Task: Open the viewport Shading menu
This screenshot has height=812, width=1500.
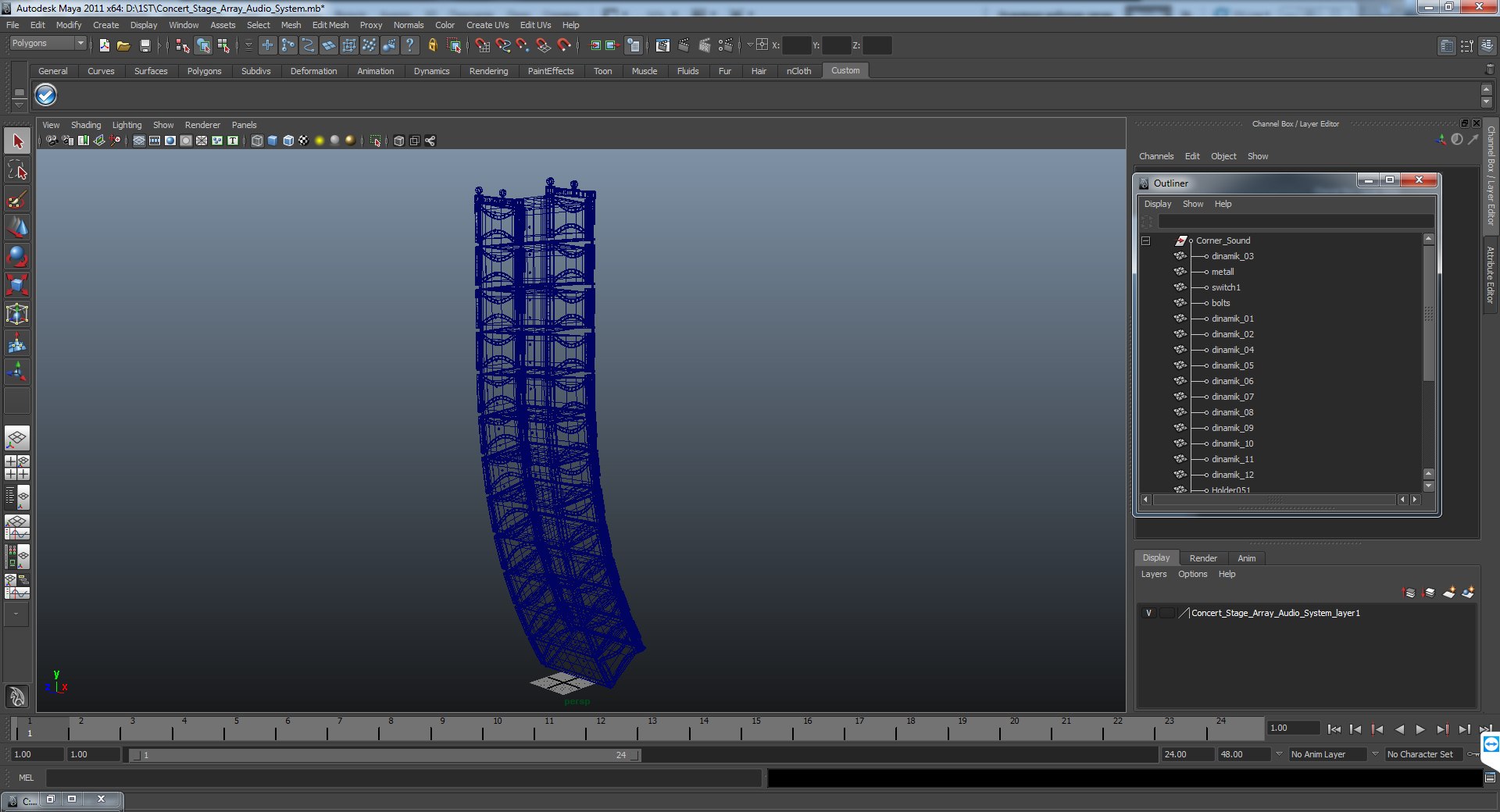Action: coord(86,125)
